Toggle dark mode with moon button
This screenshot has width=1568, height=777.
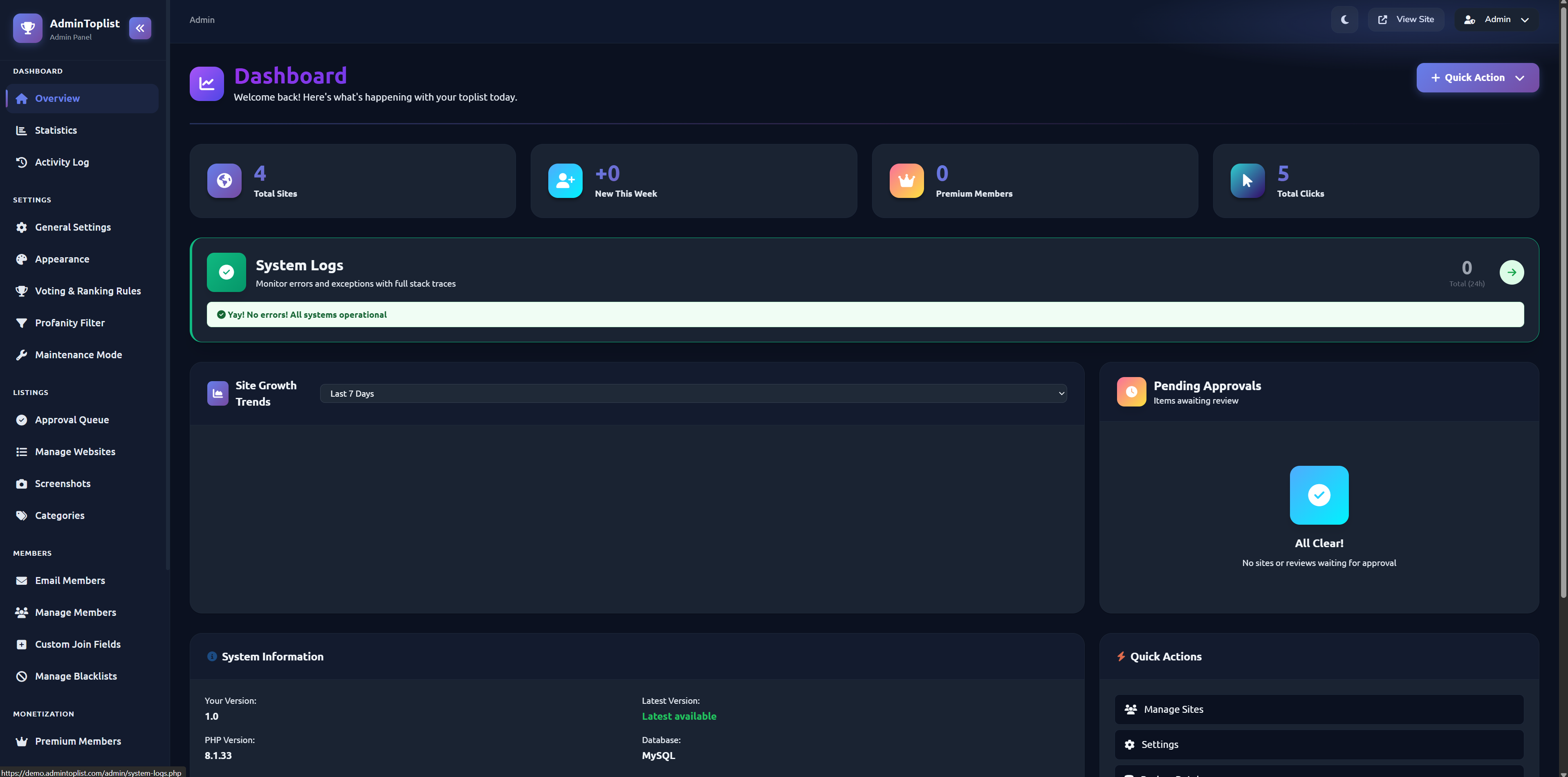pos(1345,20)
